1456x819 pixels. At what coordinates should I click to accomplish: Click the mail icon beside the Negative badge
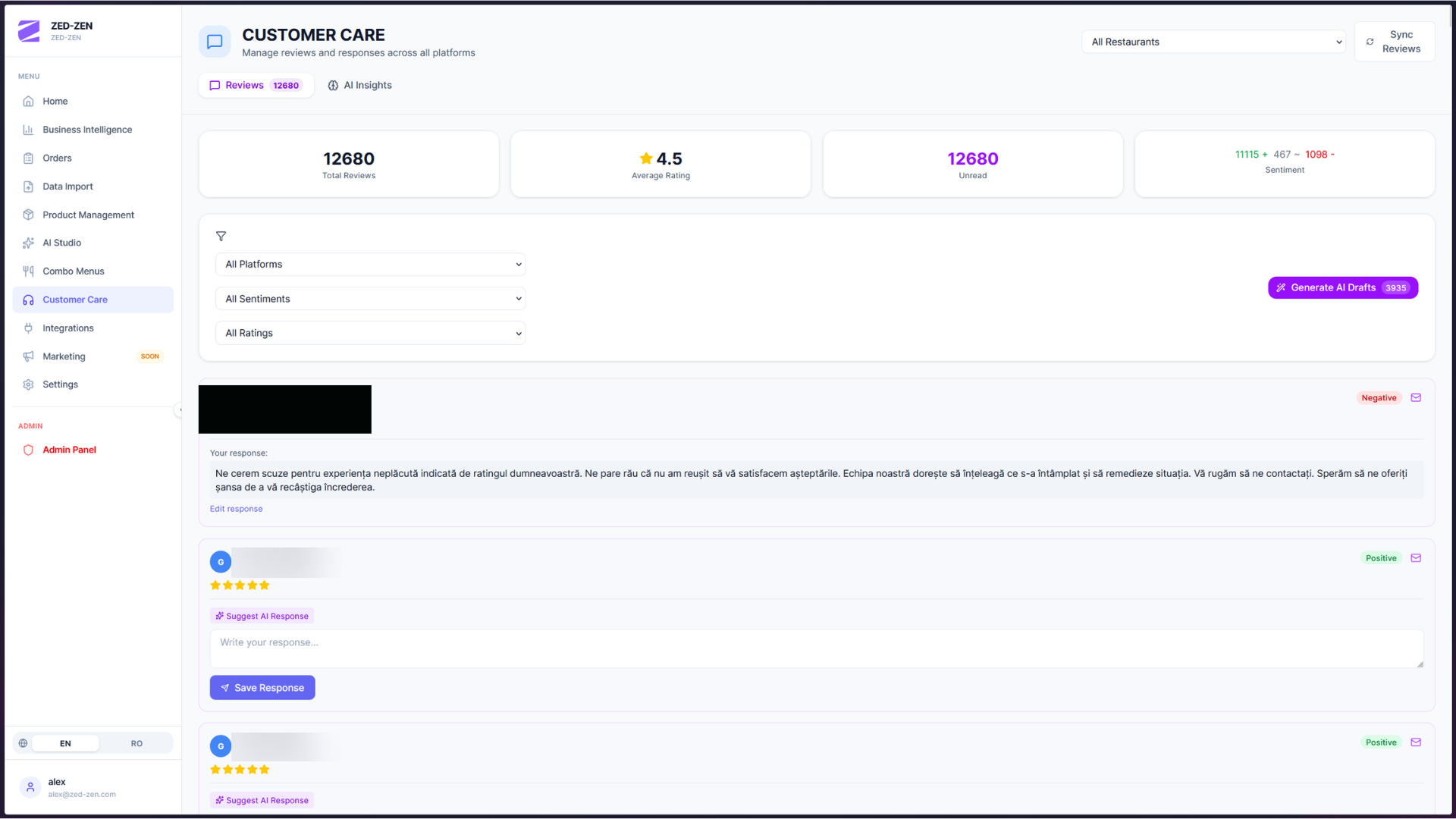pyautogui.click(x=1416, y=397)
